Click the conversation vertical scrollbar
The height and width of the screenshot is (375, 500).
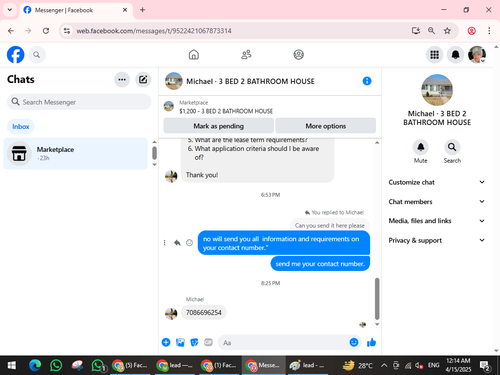point(377,298)
